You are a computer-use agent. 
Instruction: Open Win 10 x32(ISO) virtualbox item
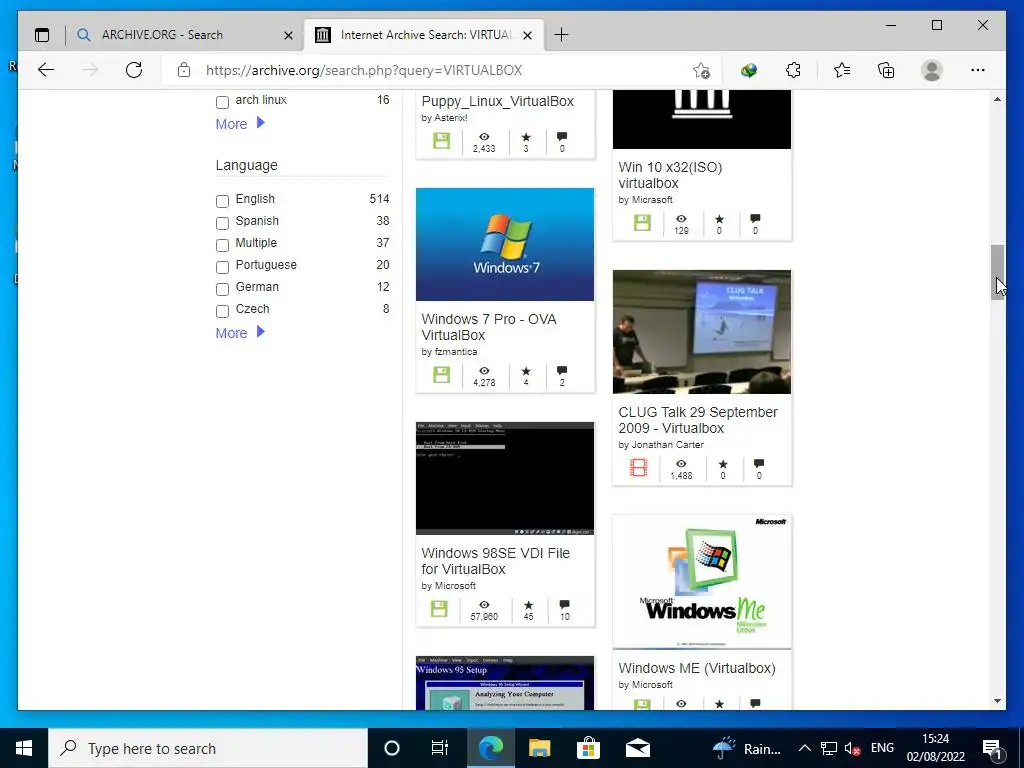pos(670,175)
